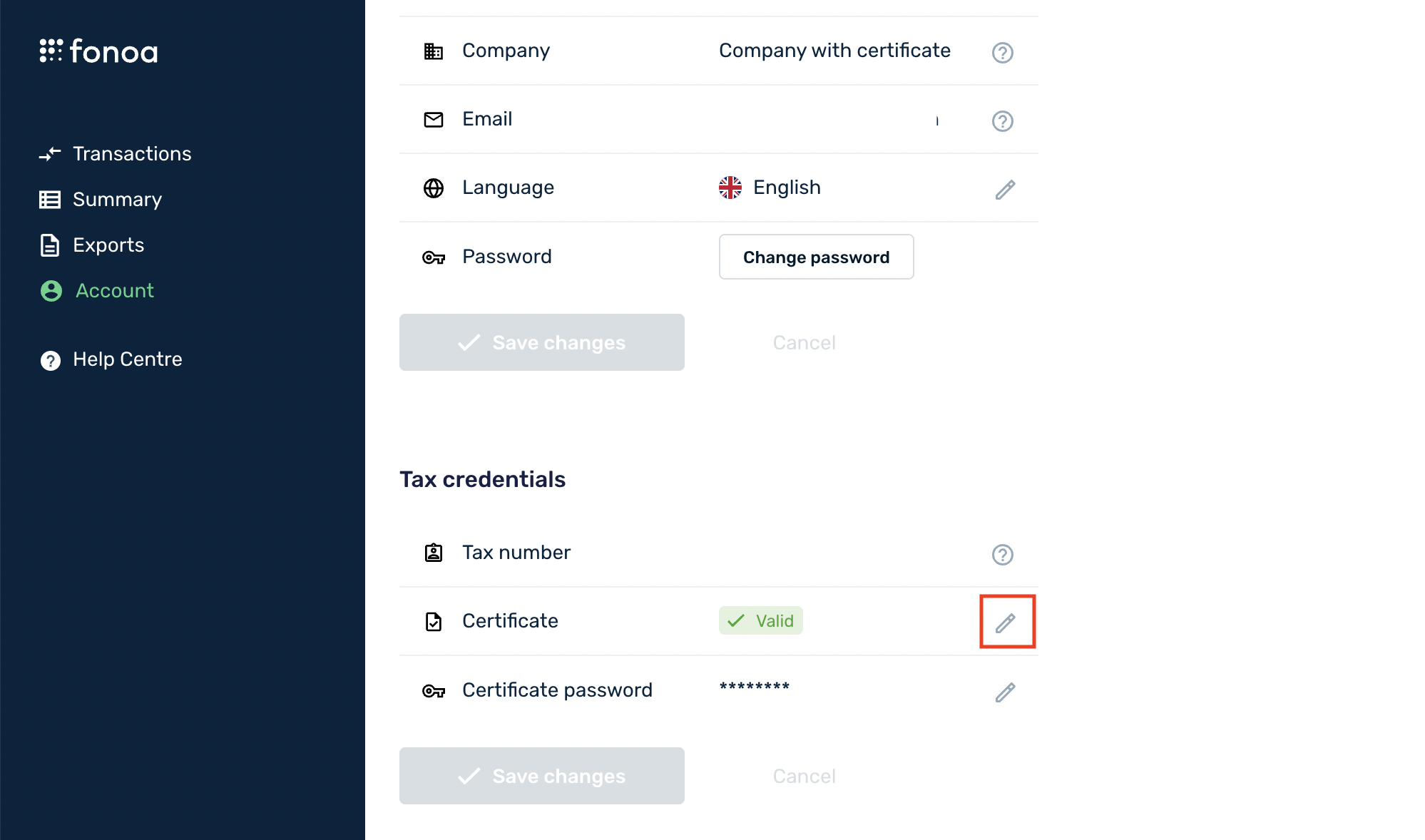This screenshot has height=840, width=1425.
Task: Click the Email help question icon
Action: (1002, 121)
